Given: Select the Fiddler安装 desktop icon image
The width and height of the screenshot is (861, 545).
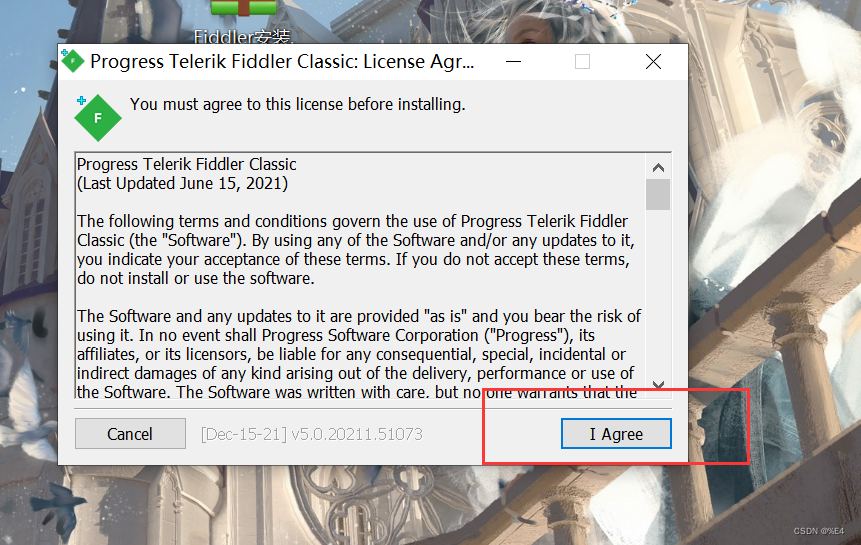Looking at the screenshot, I should tap(244, 8).
